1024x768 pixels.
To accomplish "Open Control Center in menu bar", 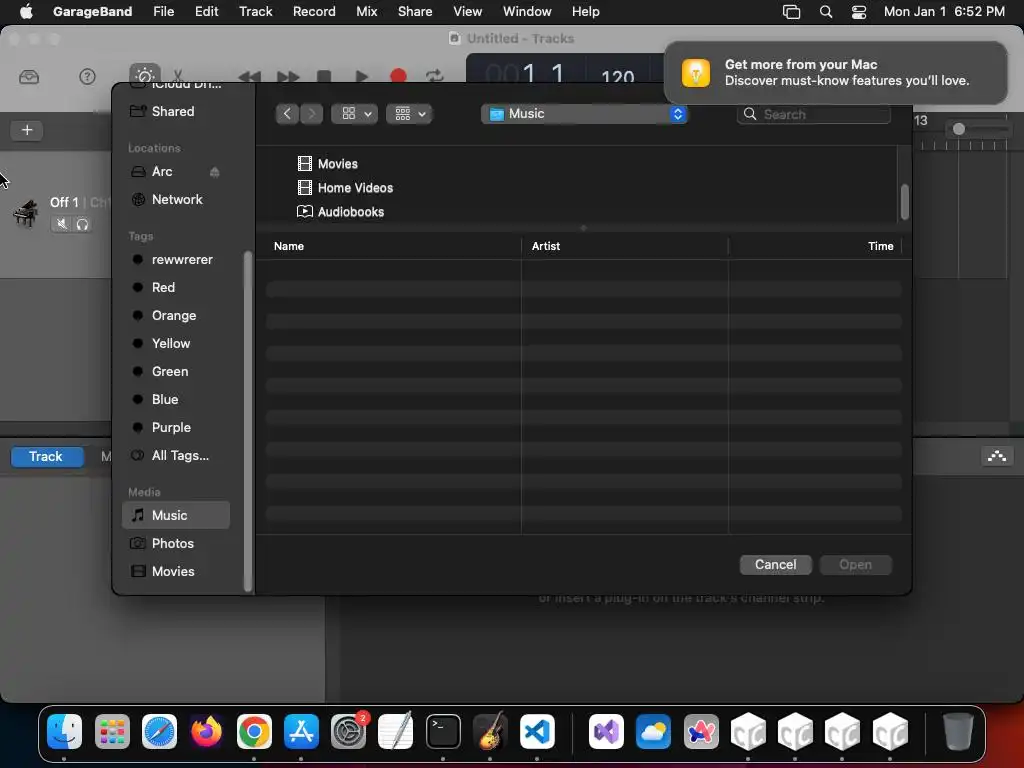I will [859, 12].
